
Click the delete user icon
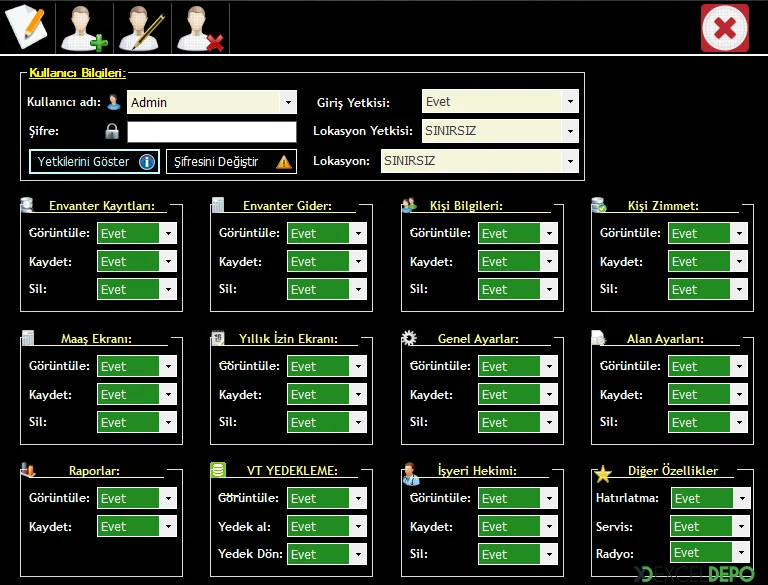pos(200,28)
